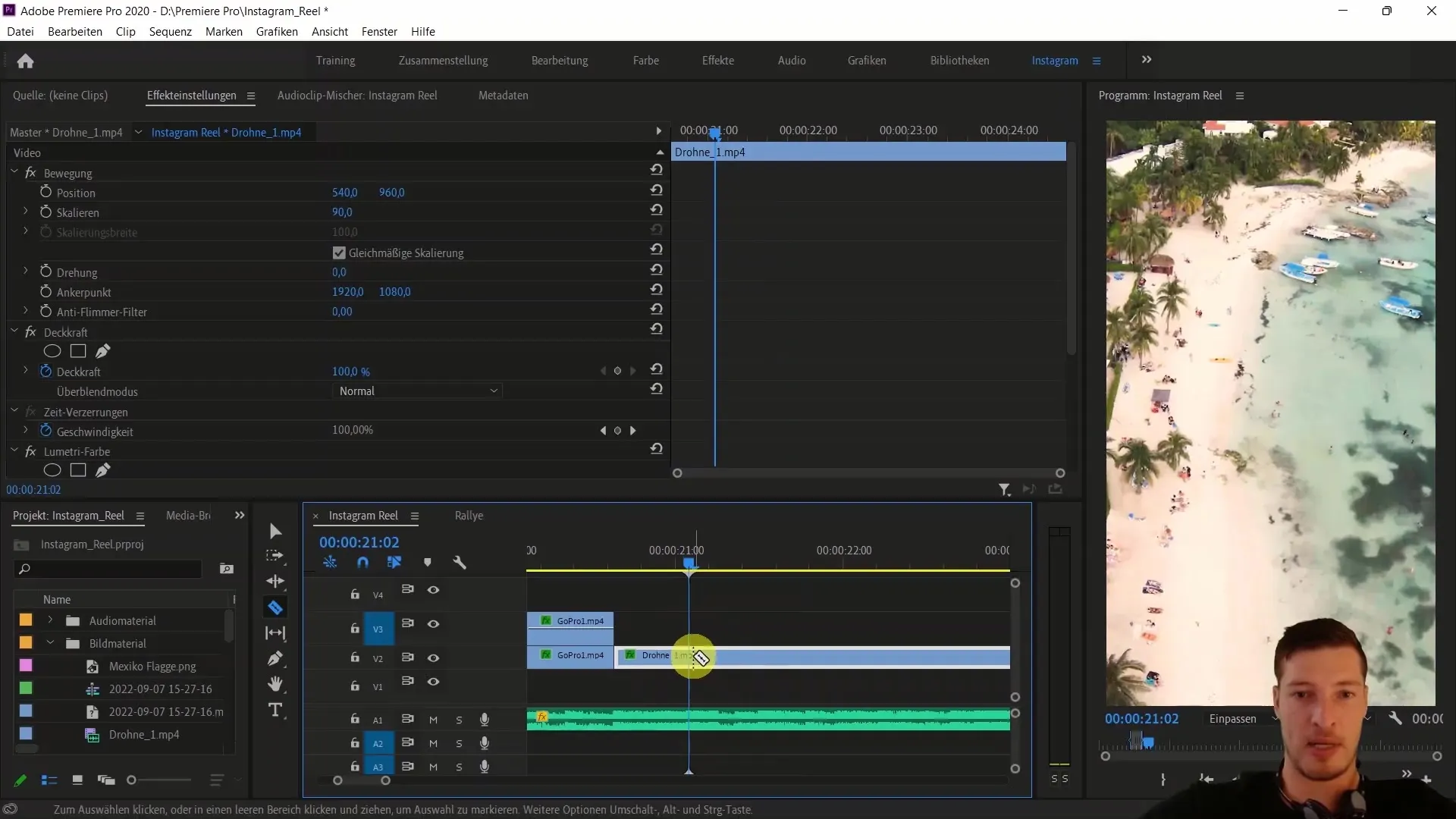Viewport: 1456px width, 819px height.
Task: Toggle V4 track visibility eye
Action: pos(433,590)
